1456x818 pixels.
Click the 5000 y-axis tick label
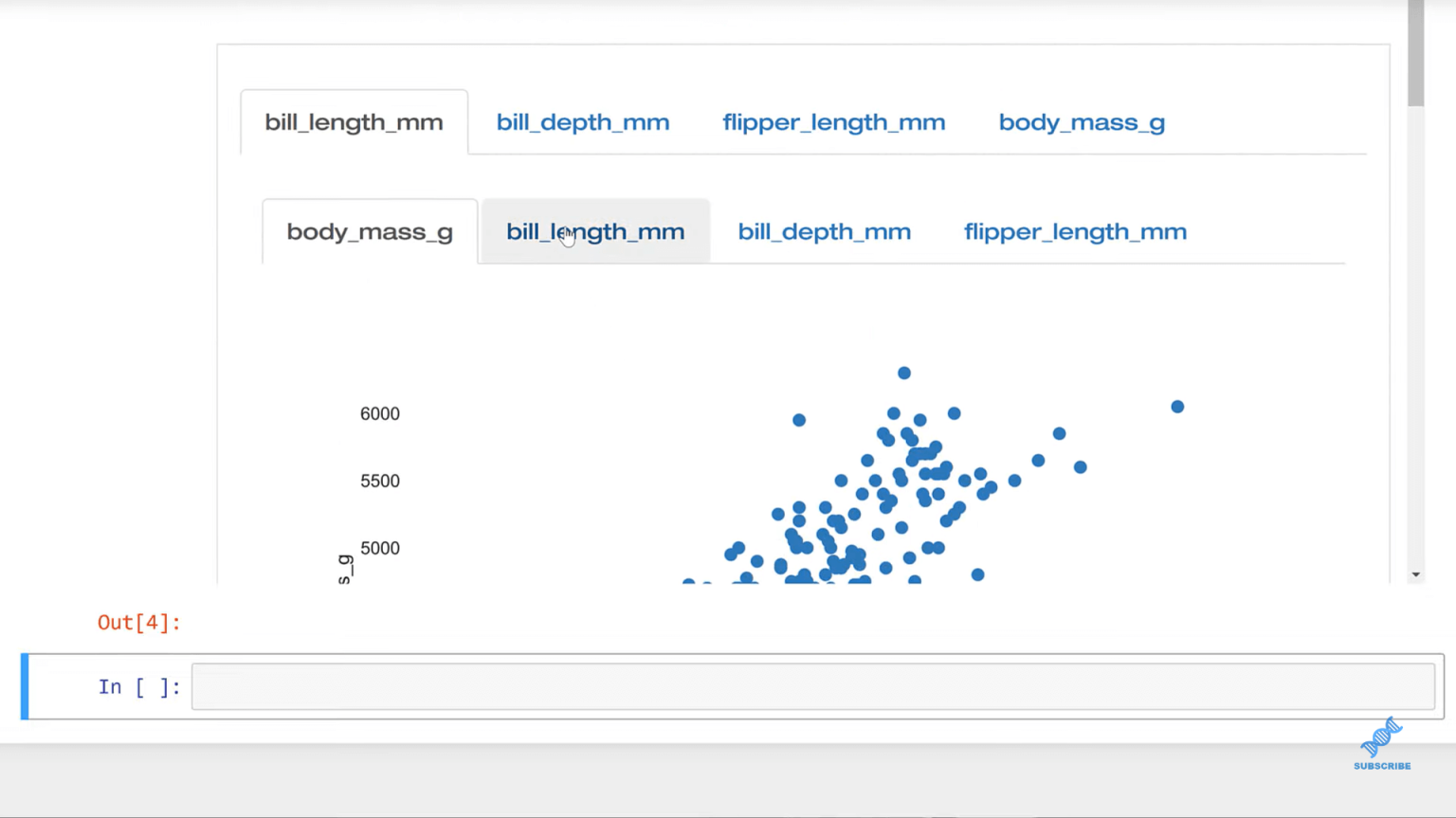coord(380,549)
